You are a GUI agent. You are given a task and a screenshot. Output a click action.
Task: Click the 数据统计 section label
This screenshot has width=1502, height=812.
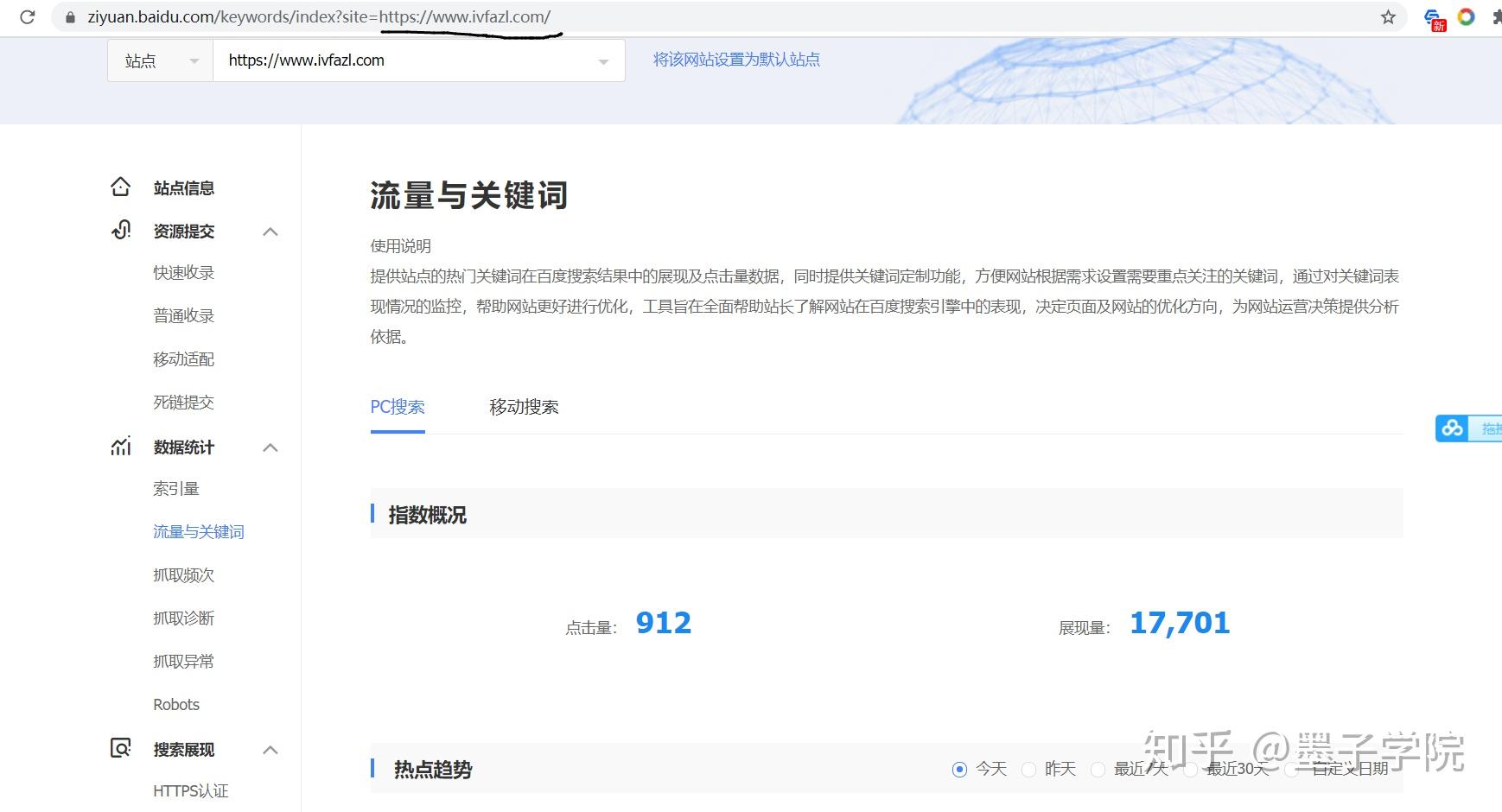pyautogui.click(x=184, y=447)
